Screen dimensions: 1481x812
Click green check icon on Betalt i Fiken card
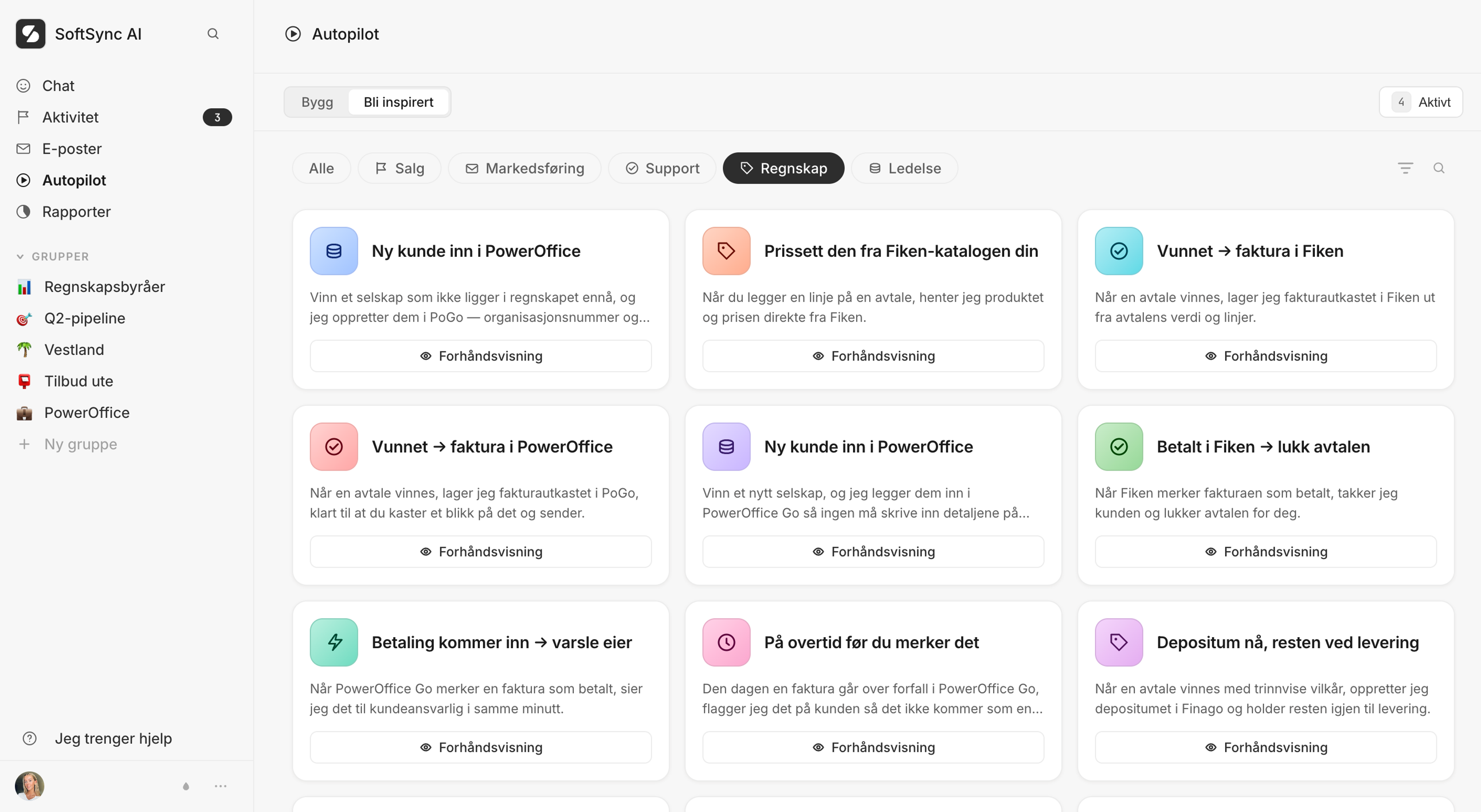pos(1120,447)
